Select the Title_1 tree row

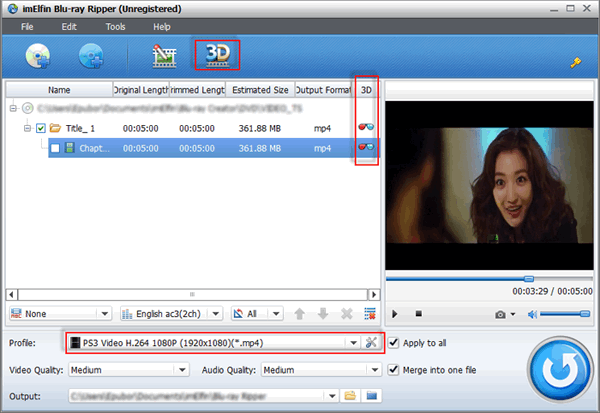pyautogui.click(x=192, y=128)
